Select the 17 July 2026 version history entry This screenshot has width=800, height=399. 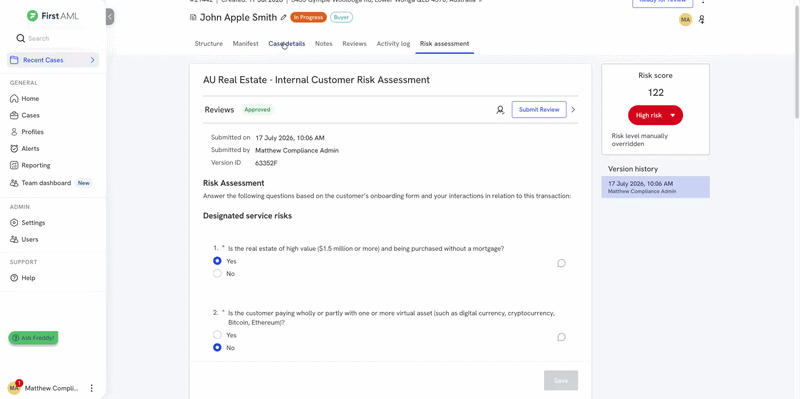[655, 187]
